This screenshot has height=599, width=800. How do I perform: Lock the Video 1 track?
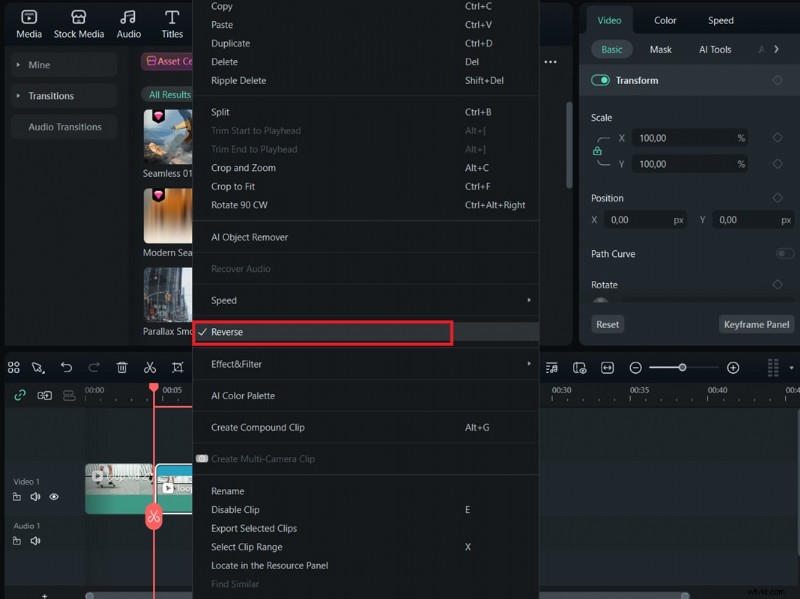pos(17,497)
